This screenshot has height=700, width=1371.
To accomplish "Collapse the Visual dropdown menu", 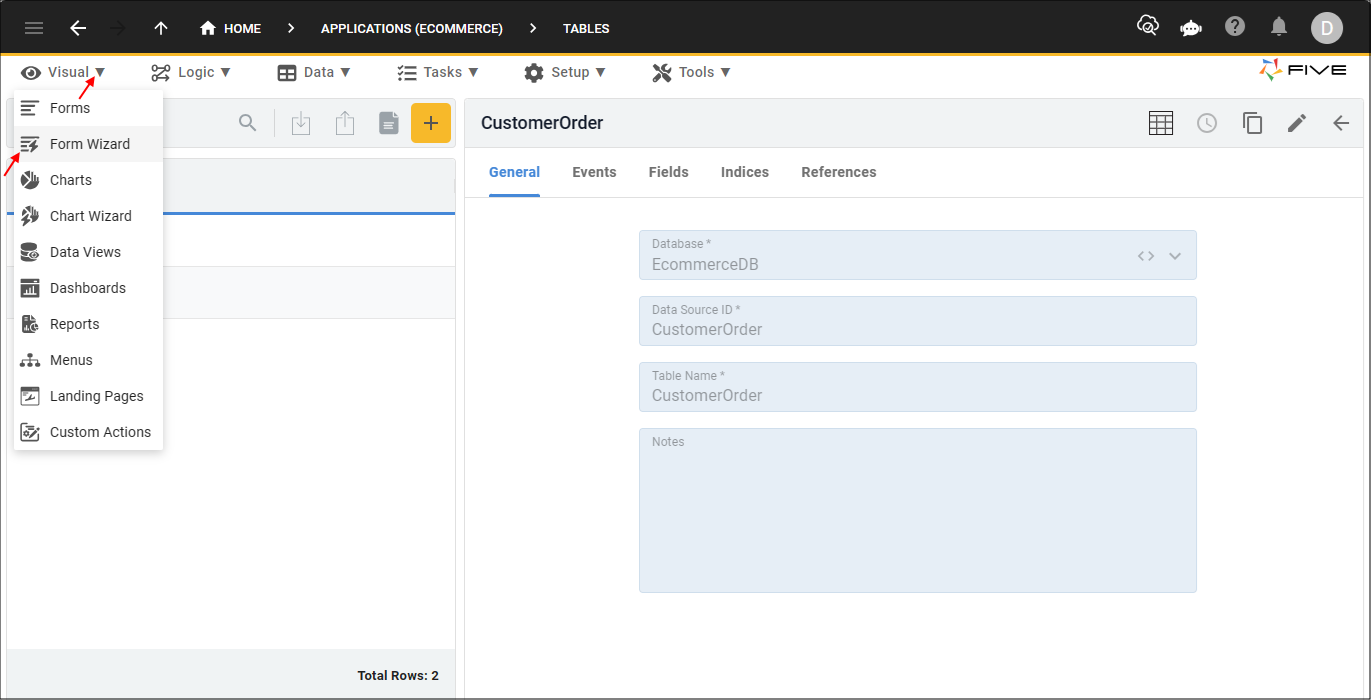I will click(63, 72).
